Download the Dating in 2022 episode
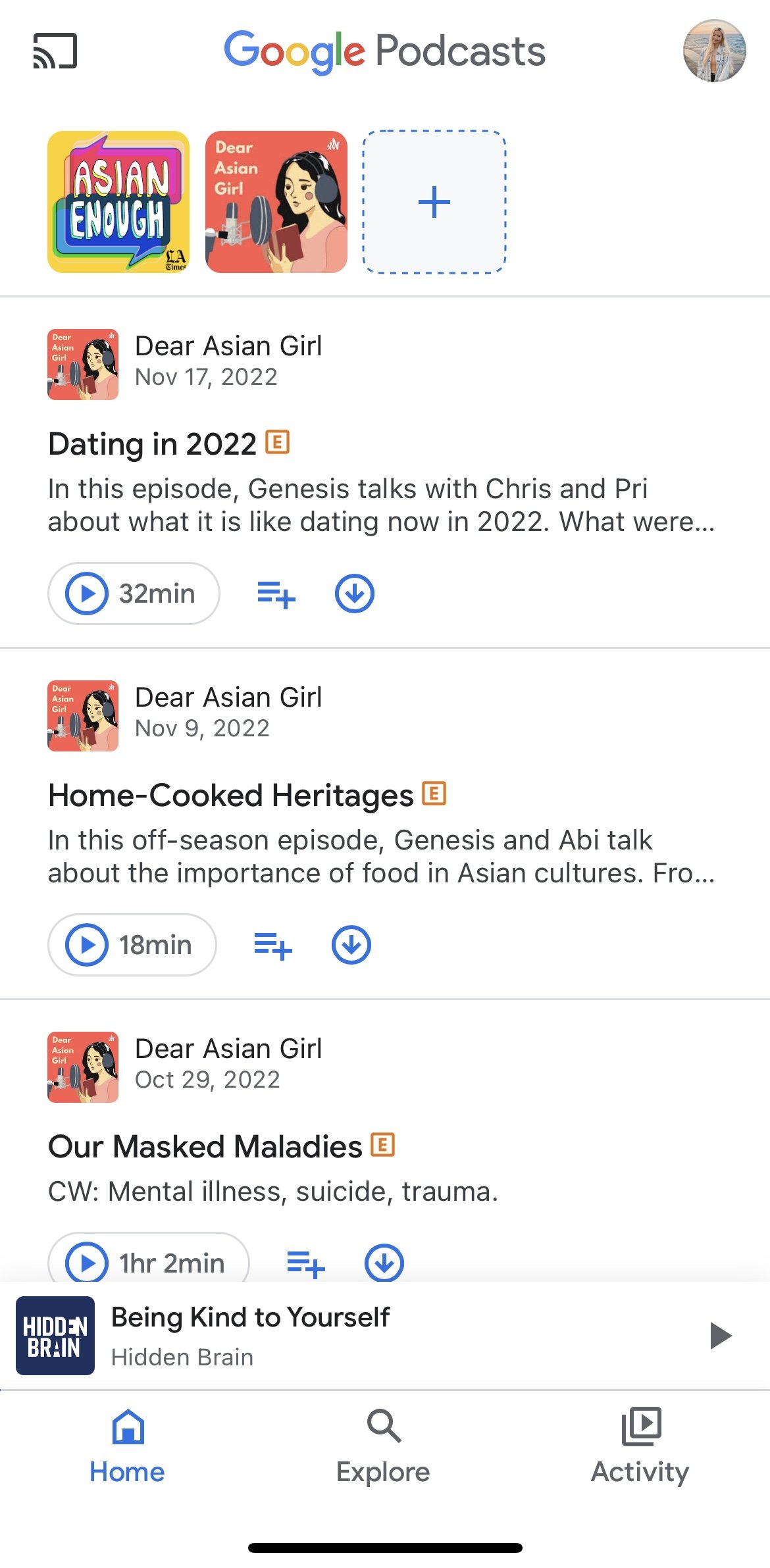Screen dimensions: 770x1568 [x=355, y=594]
